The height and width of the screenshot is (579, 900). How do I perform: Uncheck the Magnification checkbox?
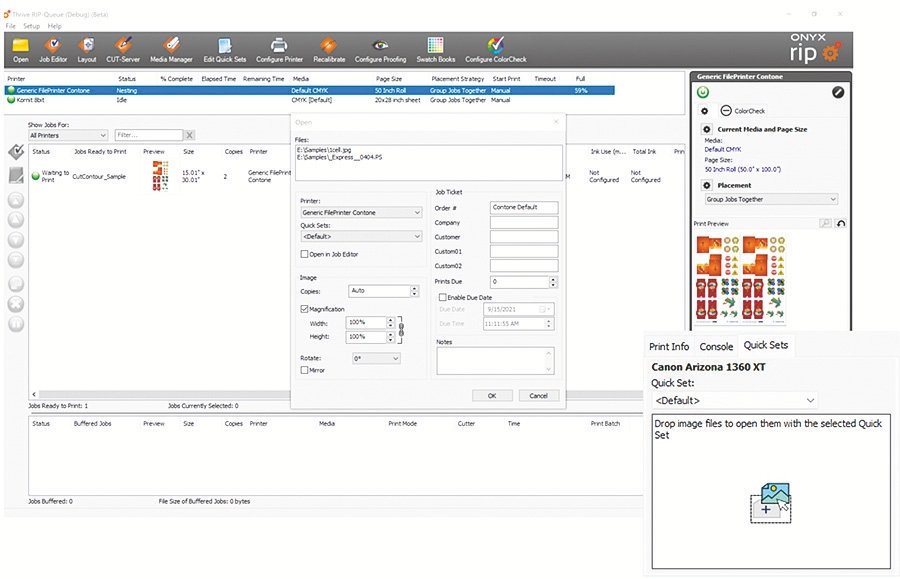tap(306, 309)
